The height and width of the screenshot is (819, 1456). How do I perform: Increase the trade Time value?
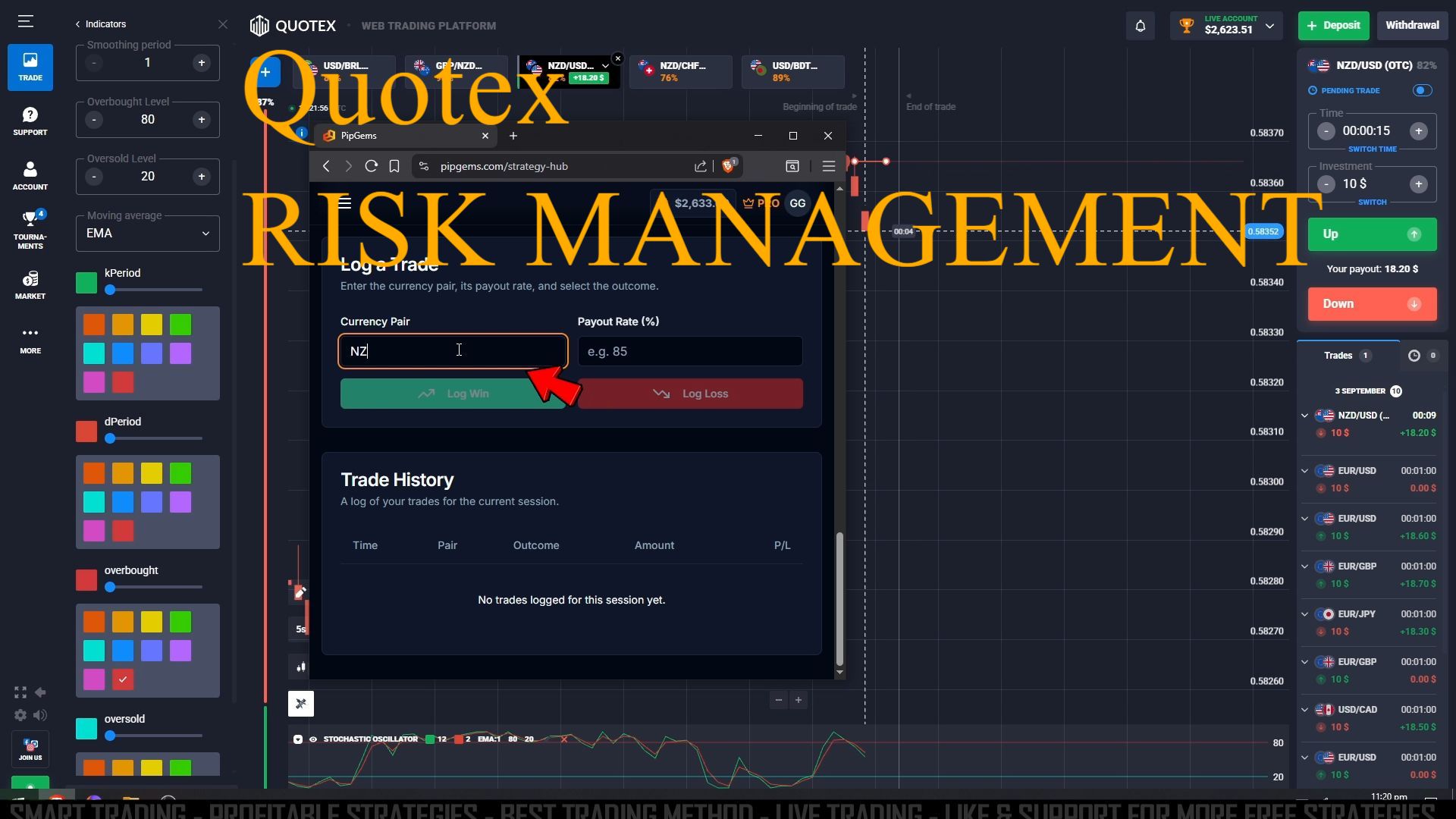tap(1418, 131)
